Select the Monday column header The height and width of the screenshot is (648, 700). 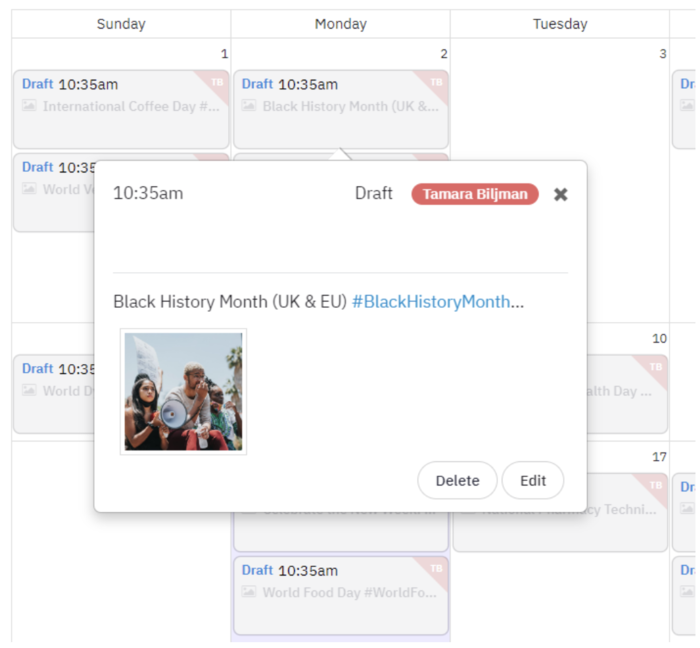coord(341,24)
